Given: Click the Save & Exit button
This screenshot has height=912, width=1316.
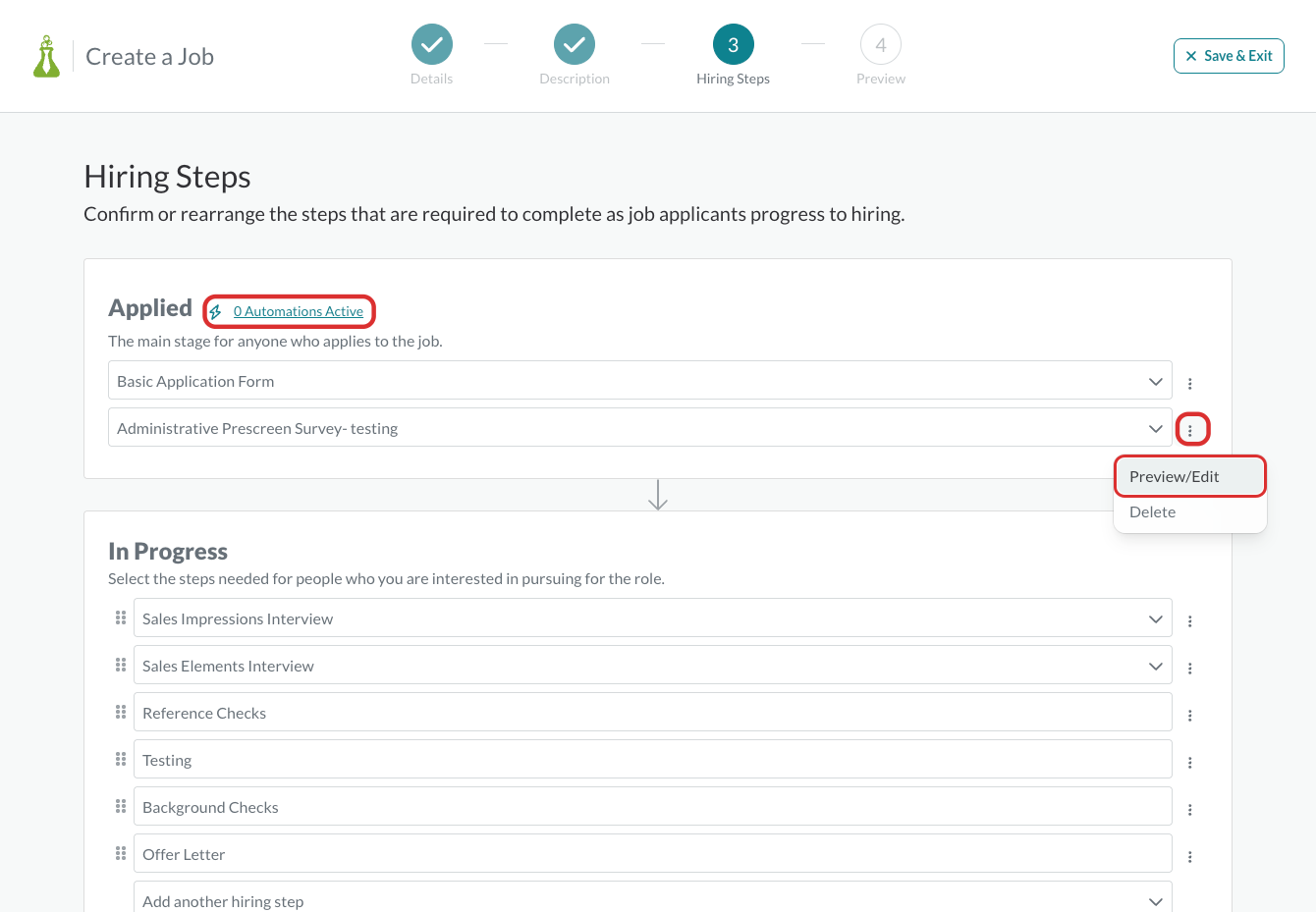Looking at the screenshot, I should 1229,56.
